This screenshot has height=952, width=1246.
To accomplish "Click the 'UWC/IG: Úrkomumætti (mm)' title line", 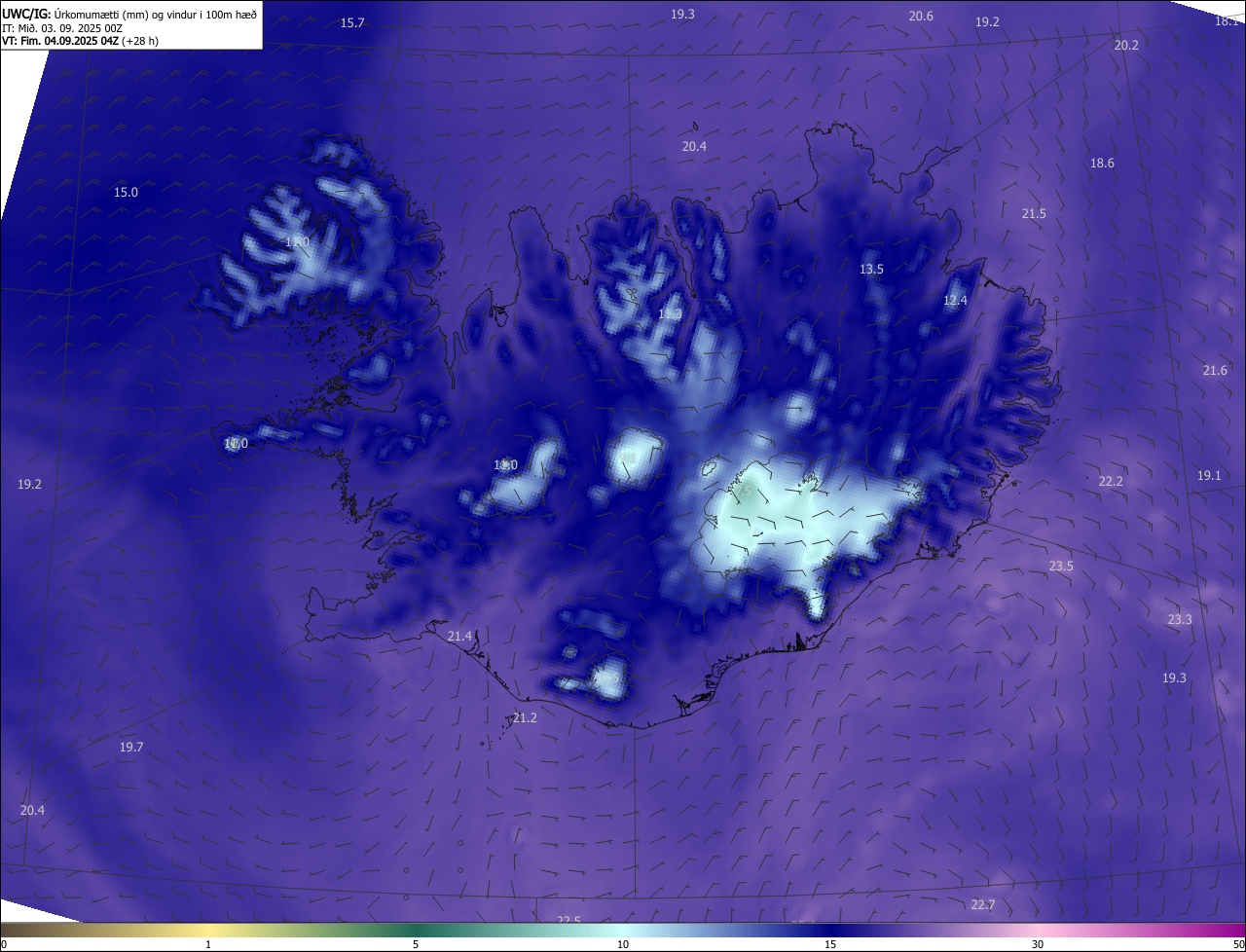I will click(129, 15).
